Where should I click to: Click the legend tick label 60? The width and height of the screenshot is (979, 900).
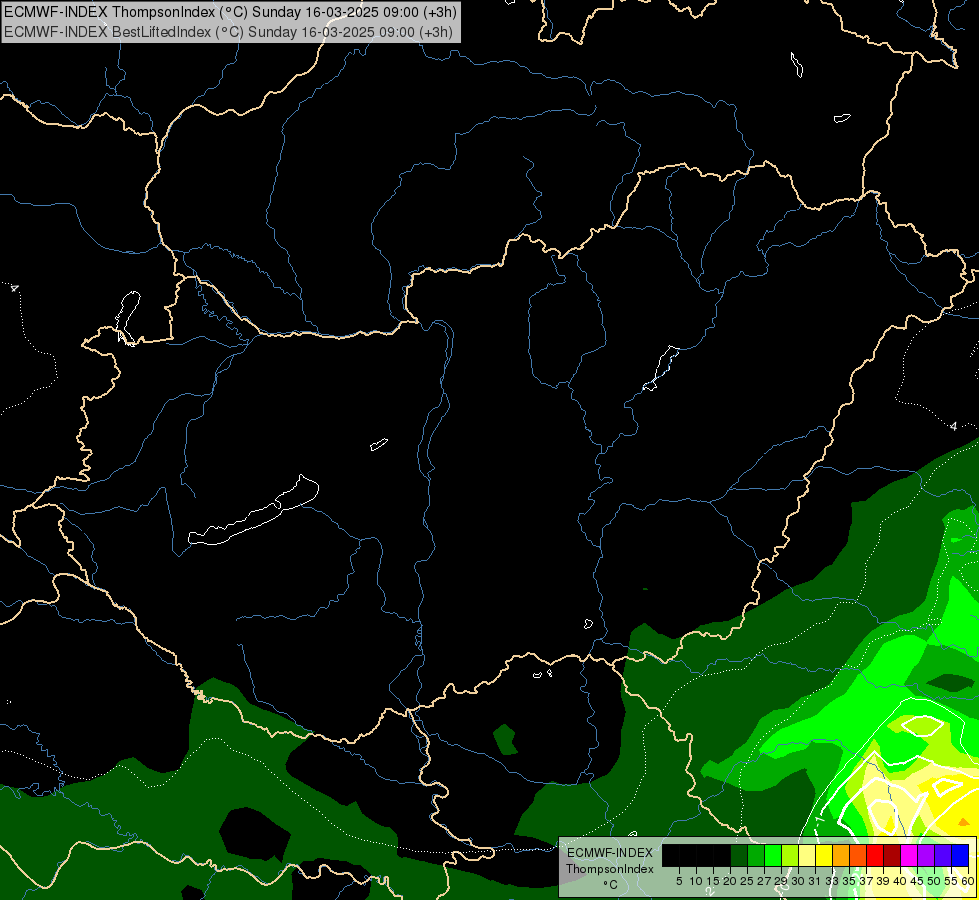(x=968, y=881)
